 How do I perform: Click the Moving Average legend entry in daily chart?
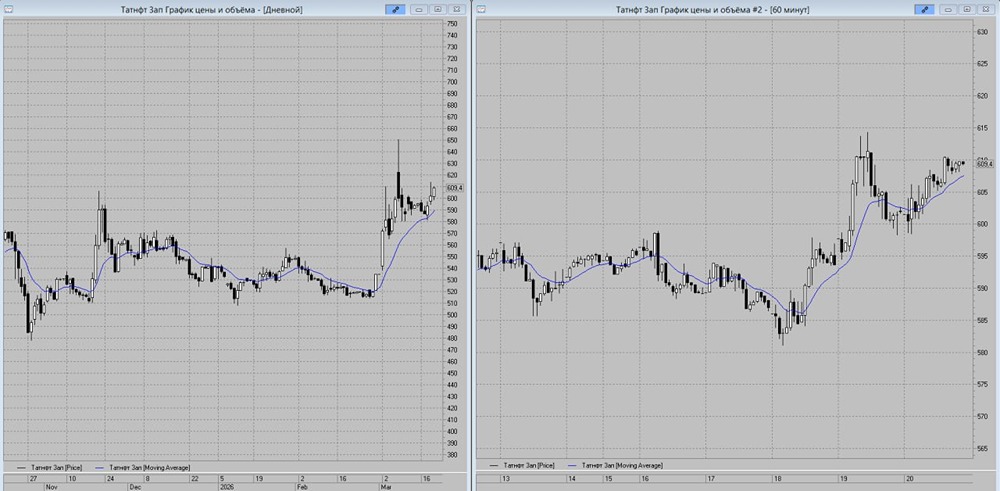[143, 467]
